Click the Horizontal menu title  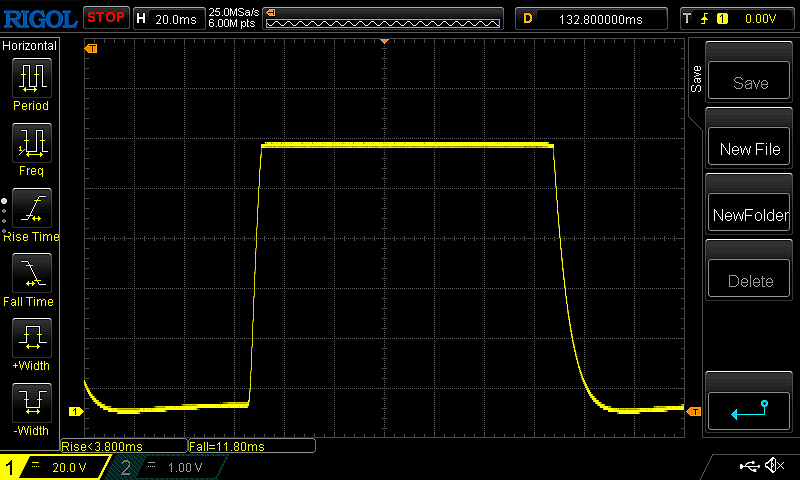[30, 45]
